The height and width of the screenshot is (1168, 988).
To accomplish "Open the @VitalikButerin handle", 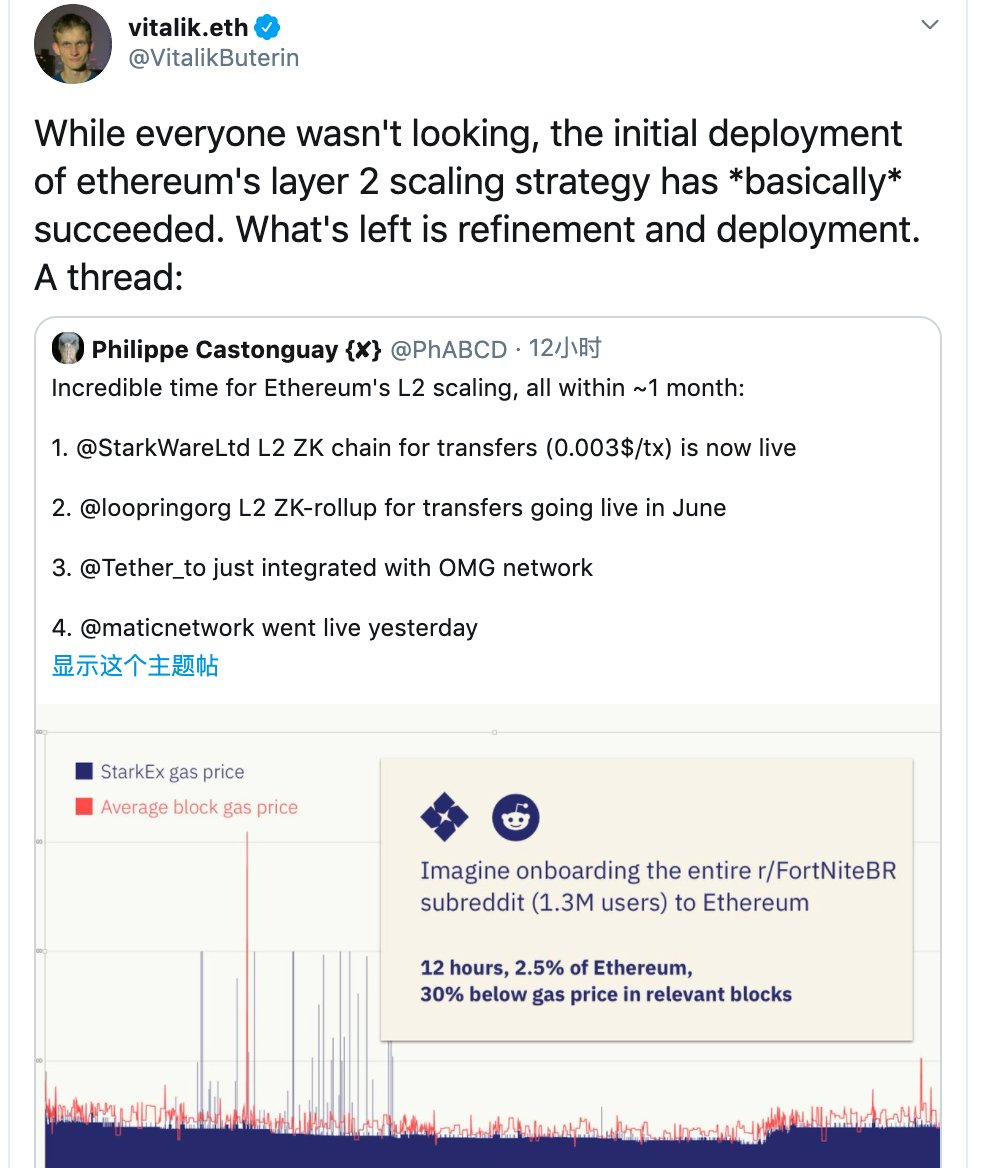I will 214,58.
